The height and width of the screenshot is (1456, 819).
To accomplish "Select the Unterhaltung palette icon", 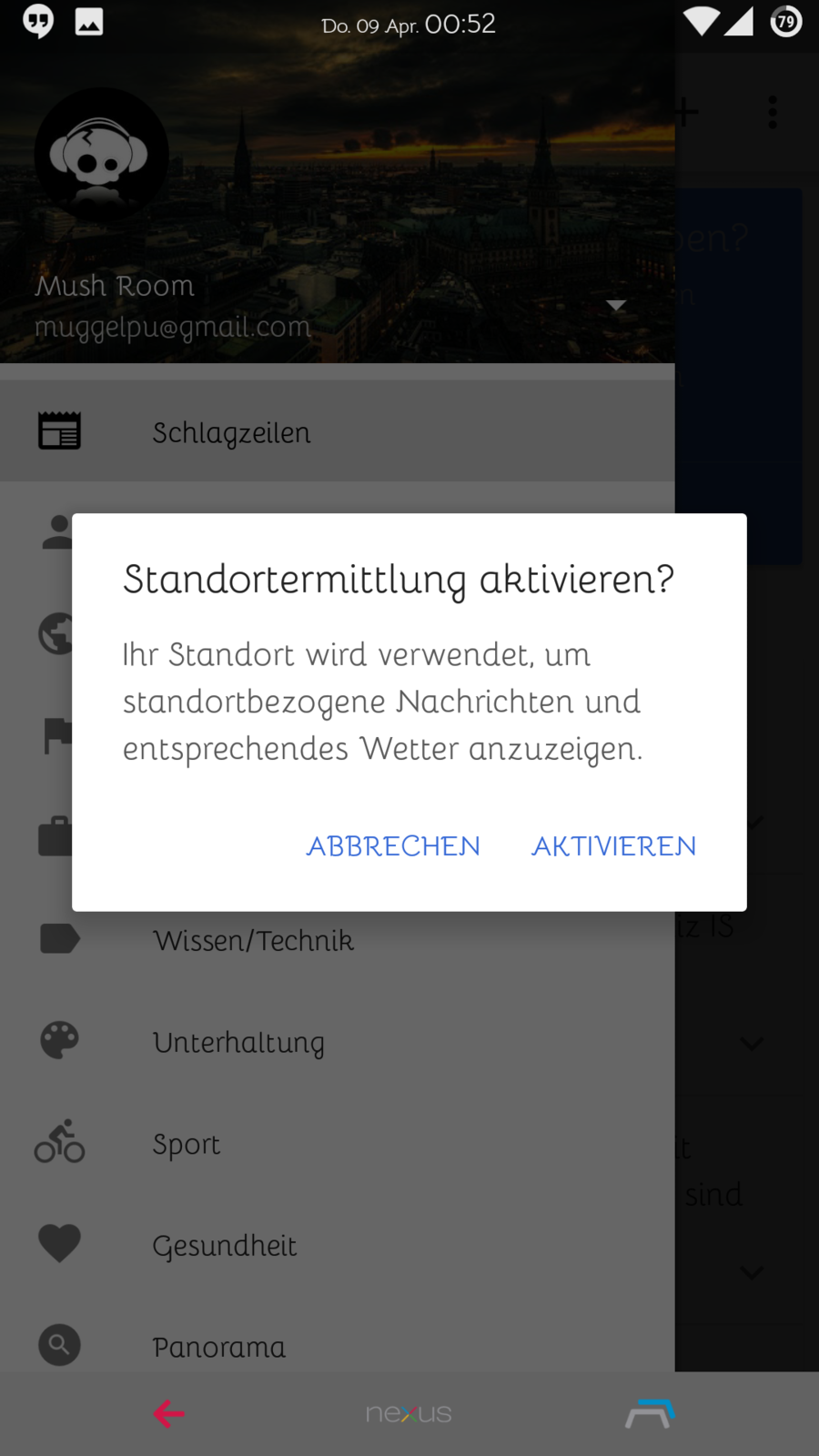I will pos(60,1040).
